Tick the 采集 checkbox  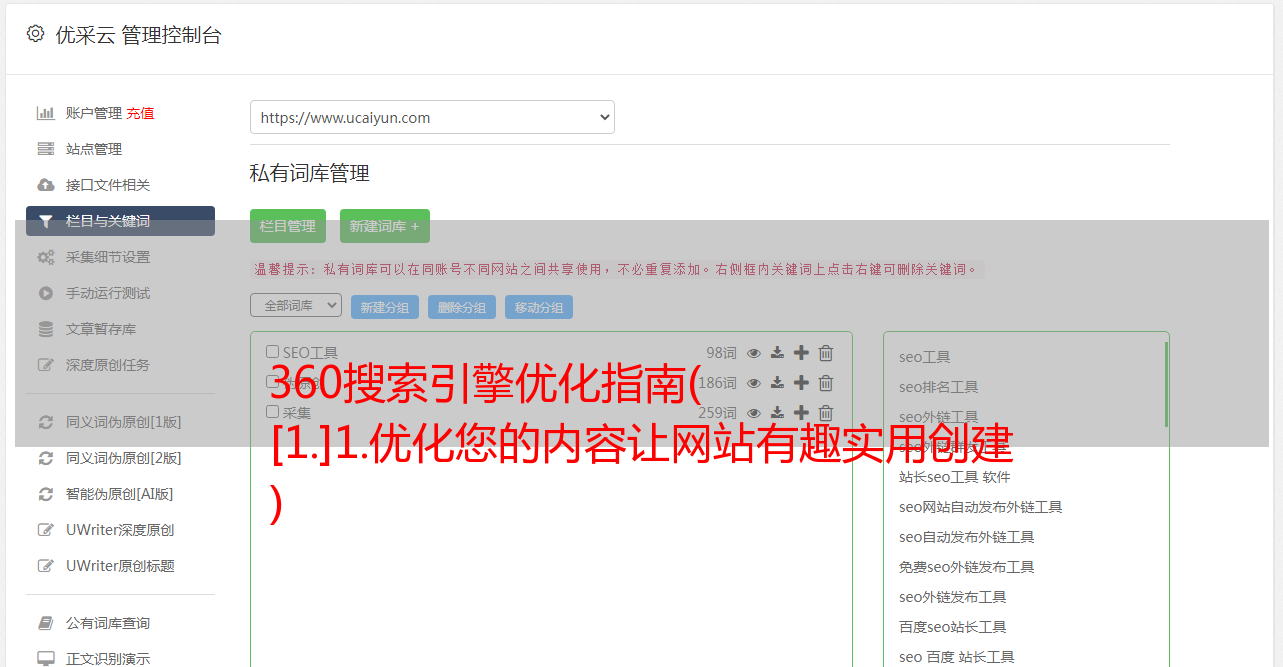coord(272,412)
